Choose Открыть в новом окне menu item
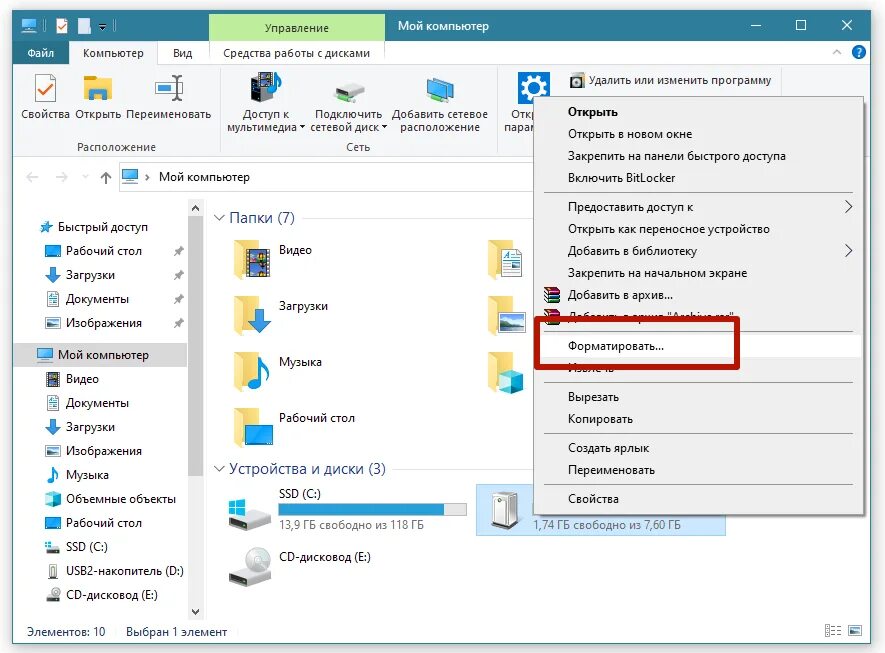885x653 pixels. tap(698, 134)
